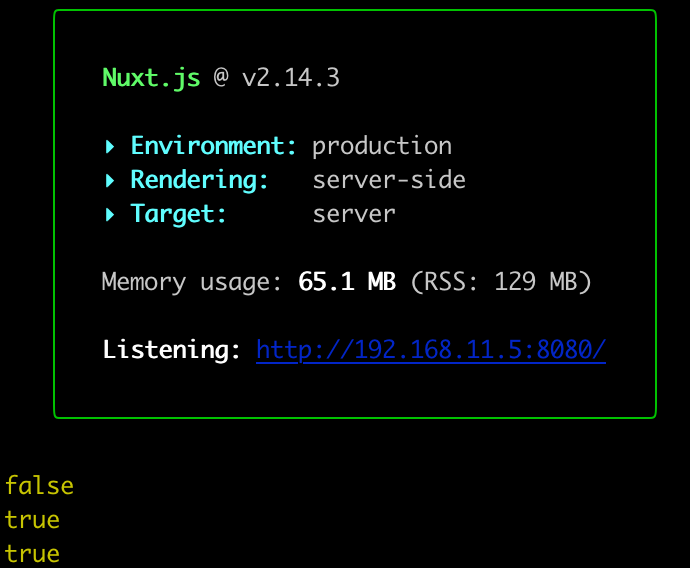690x568 pixels.
Task: Click the triangle bullet beside Environment
Action: click(x=110, y=147)
